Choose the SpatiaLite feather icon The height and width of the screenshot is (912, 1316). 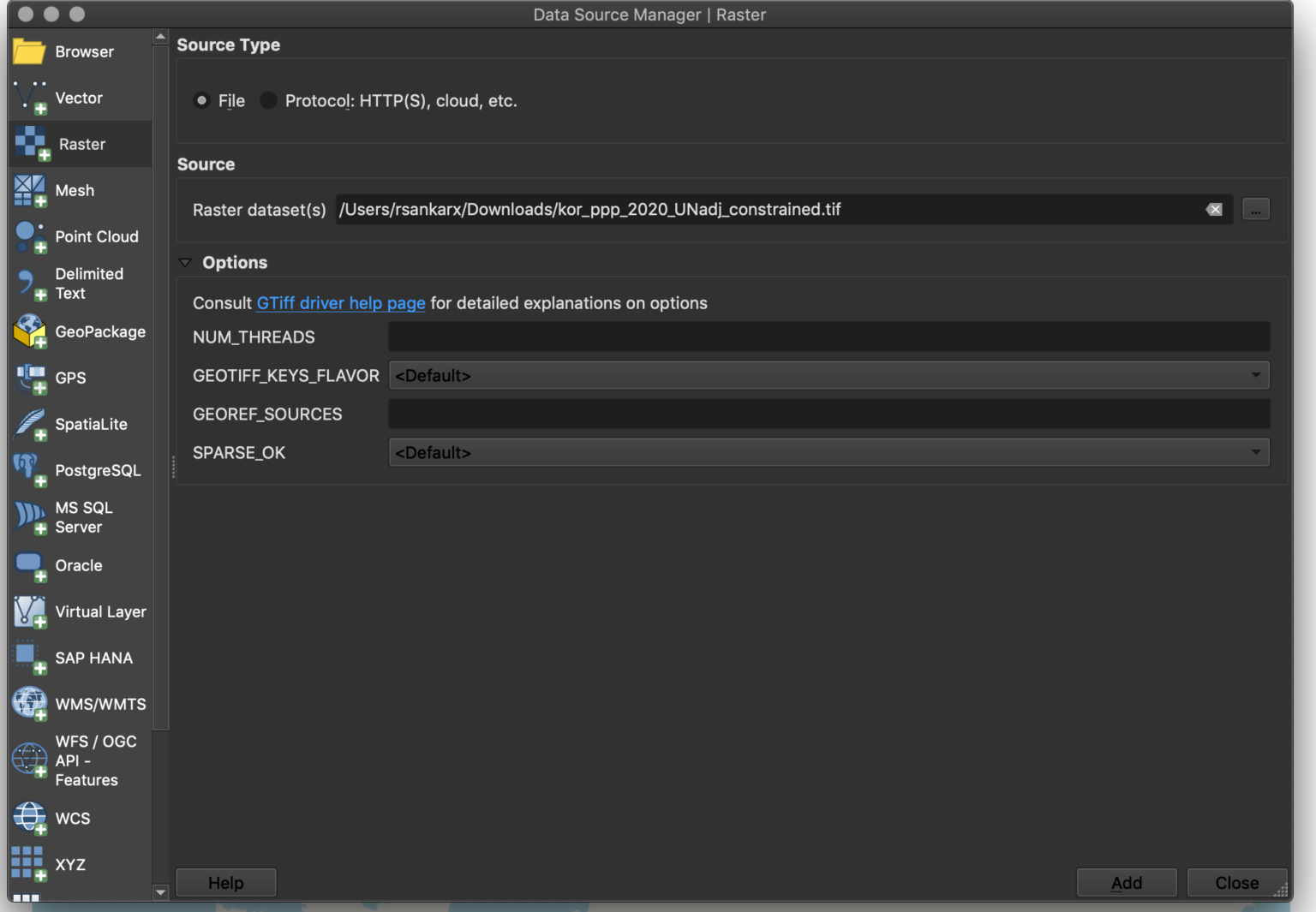[x=29, y=424]
